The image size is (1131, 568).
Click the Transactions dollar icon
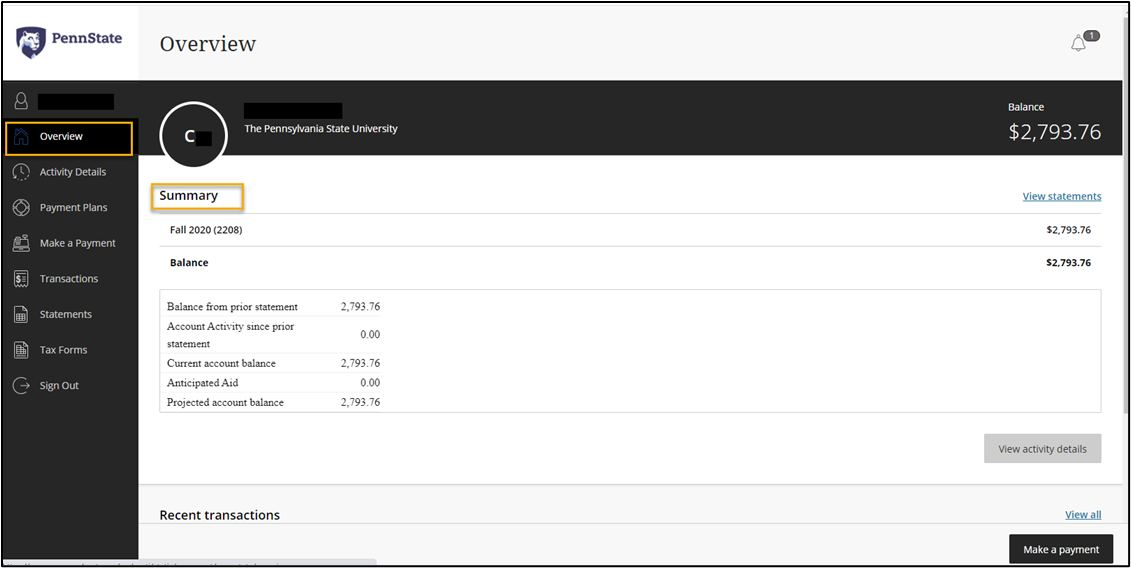[21, 279]
